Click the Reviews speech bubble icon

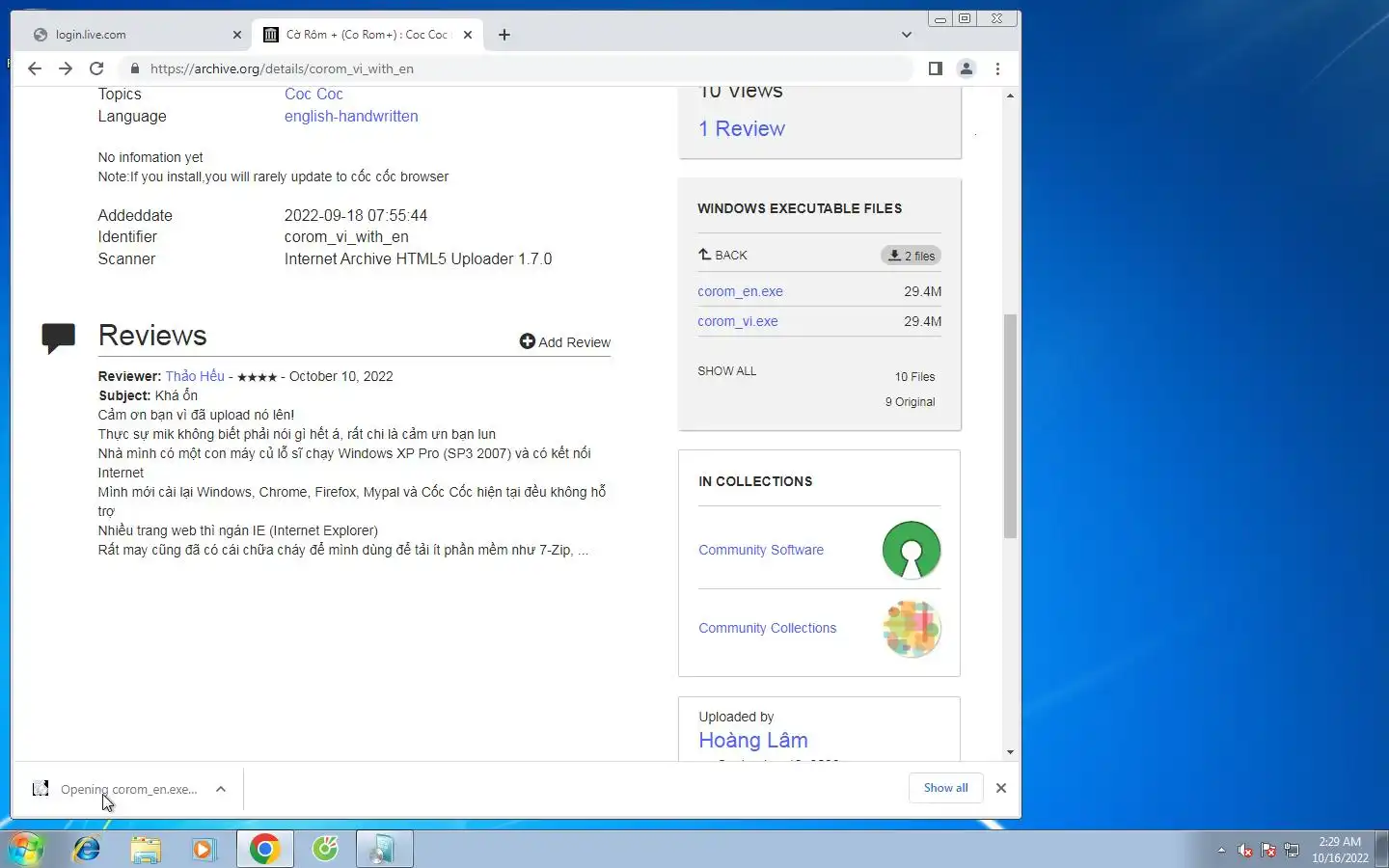[x=59, y=338]
